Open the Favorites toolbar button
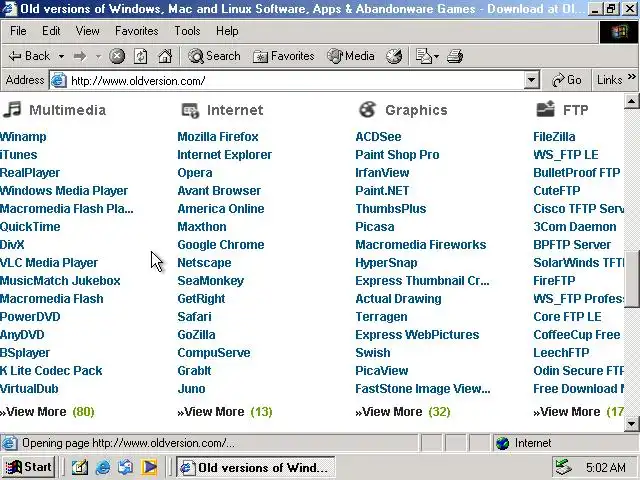The height and width of the screenshot is (480, 640). [x=284, y=56]
